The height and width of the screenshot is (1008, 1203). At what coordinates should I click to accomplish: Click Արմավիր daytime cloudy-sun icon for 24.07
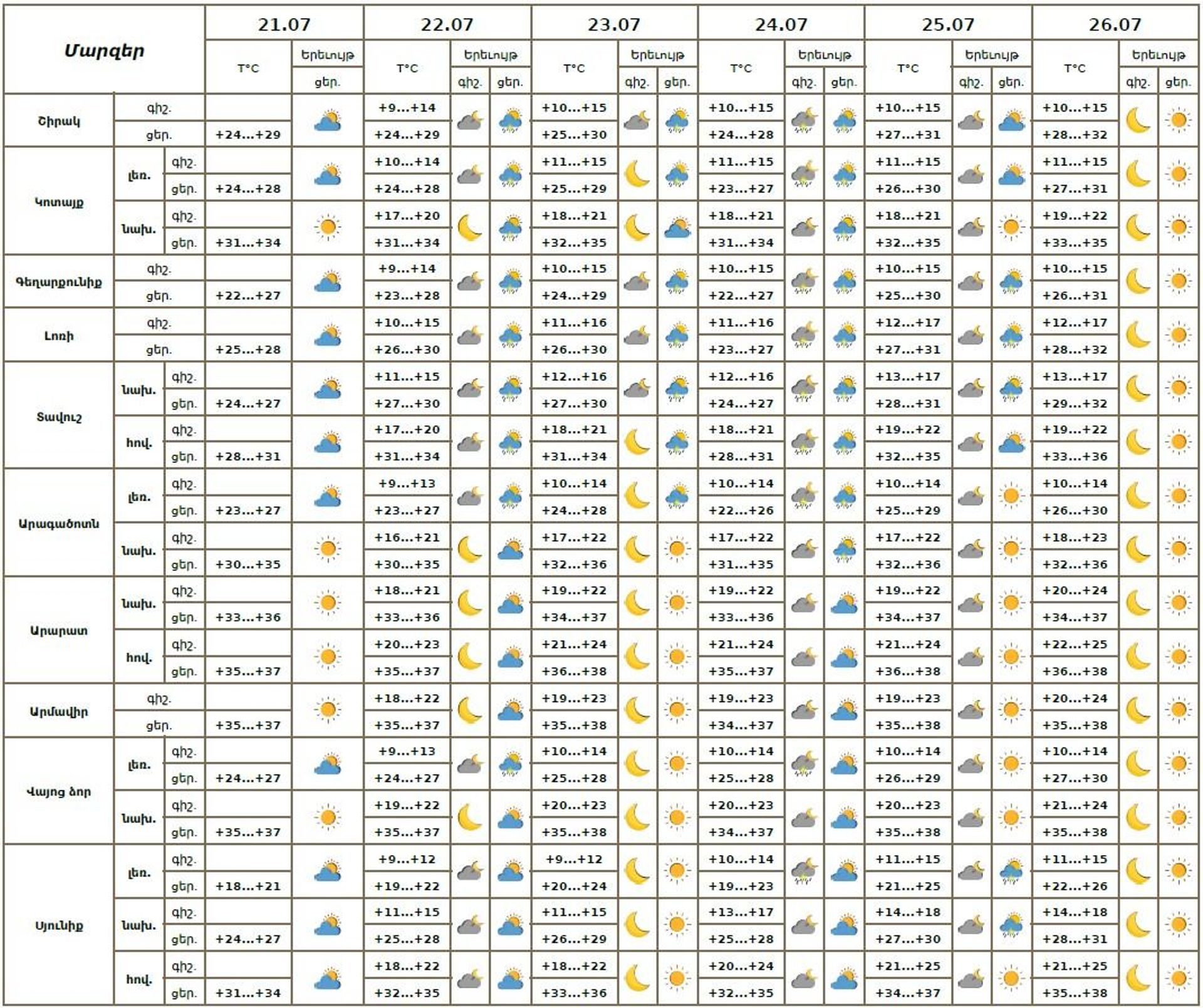coord(845,710)
